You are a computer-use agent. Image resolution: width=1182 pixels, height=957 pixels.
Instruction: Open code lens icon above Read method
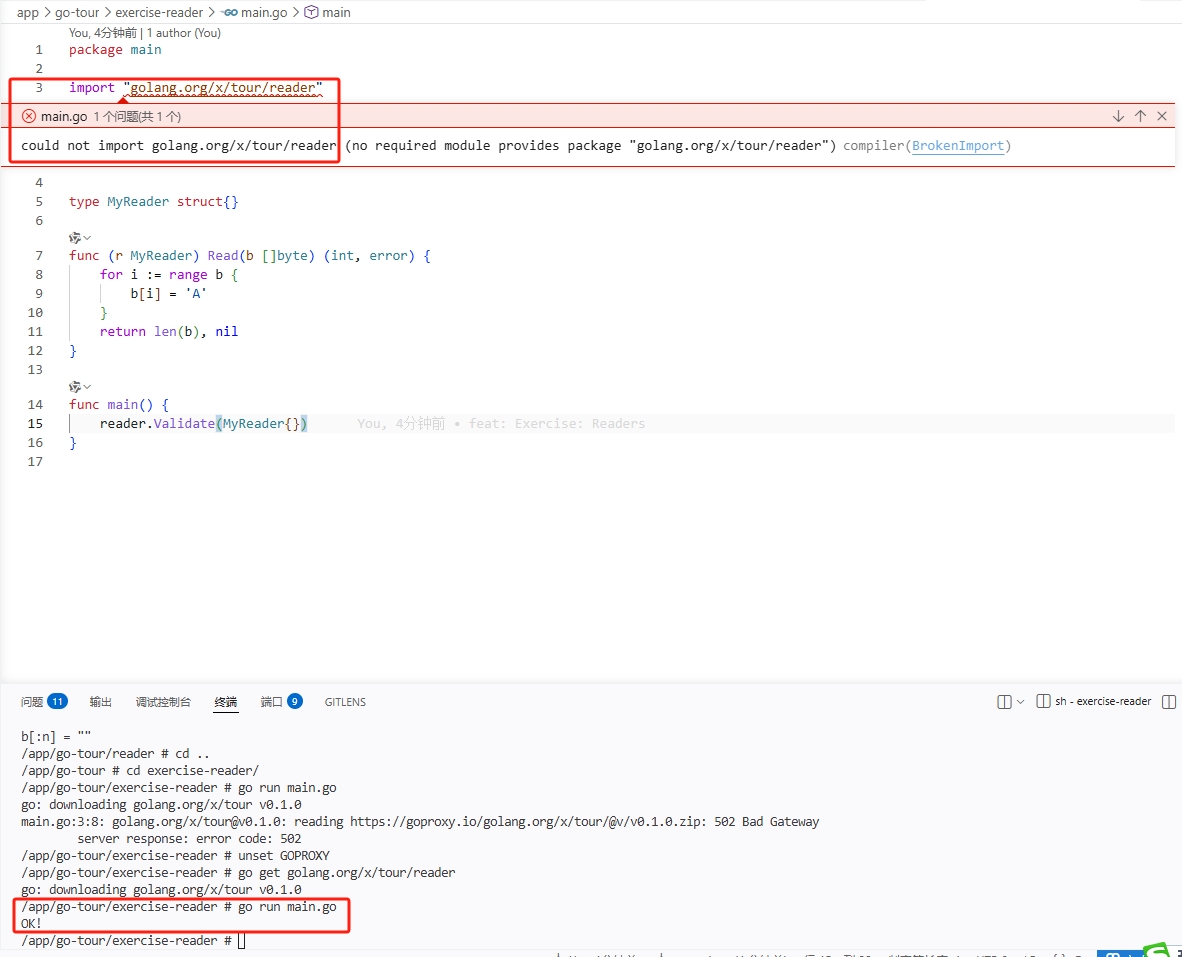pyautogui.click(x=75, y=237)
